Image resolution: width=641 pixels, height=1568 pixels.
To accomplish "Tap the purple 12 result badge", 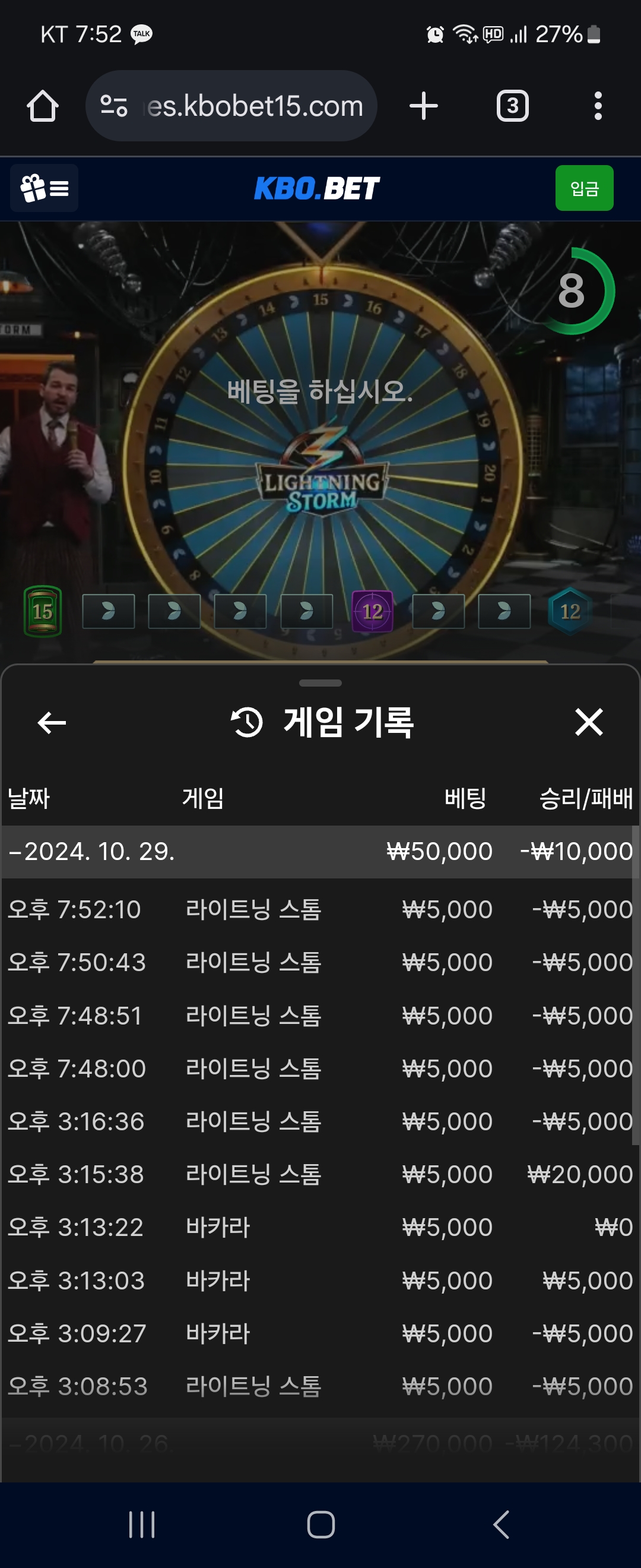I will point(372,611).
